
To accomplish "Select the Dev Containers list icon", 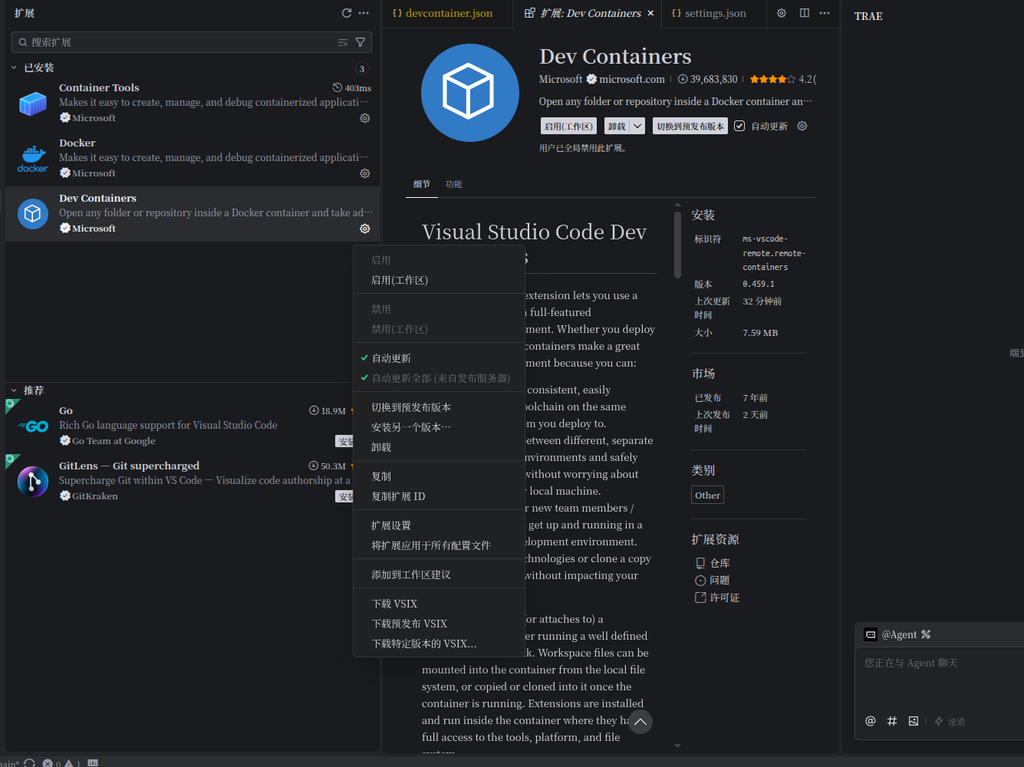I will pos(33,214).
